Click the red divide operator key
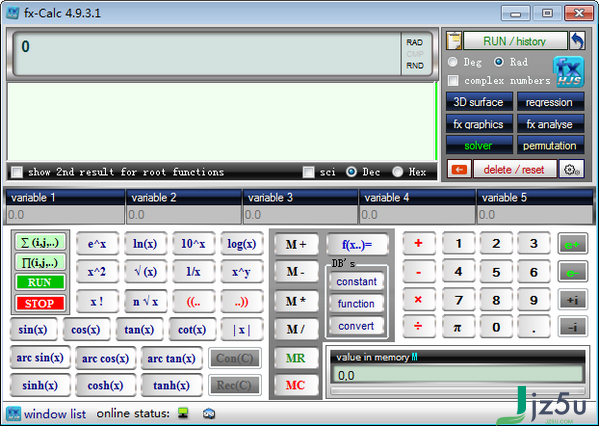The height and width of the screenshot is (426, 599). coord(418,327)
